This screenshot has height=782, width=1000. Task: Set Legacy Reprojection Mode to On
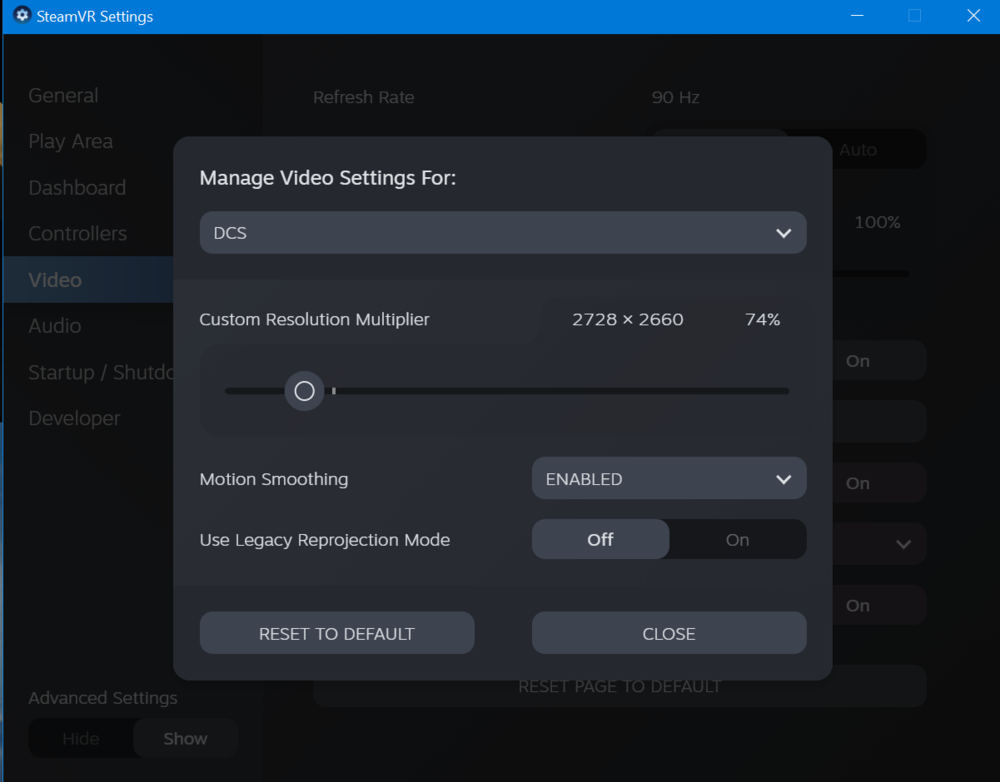click(737, 540)
